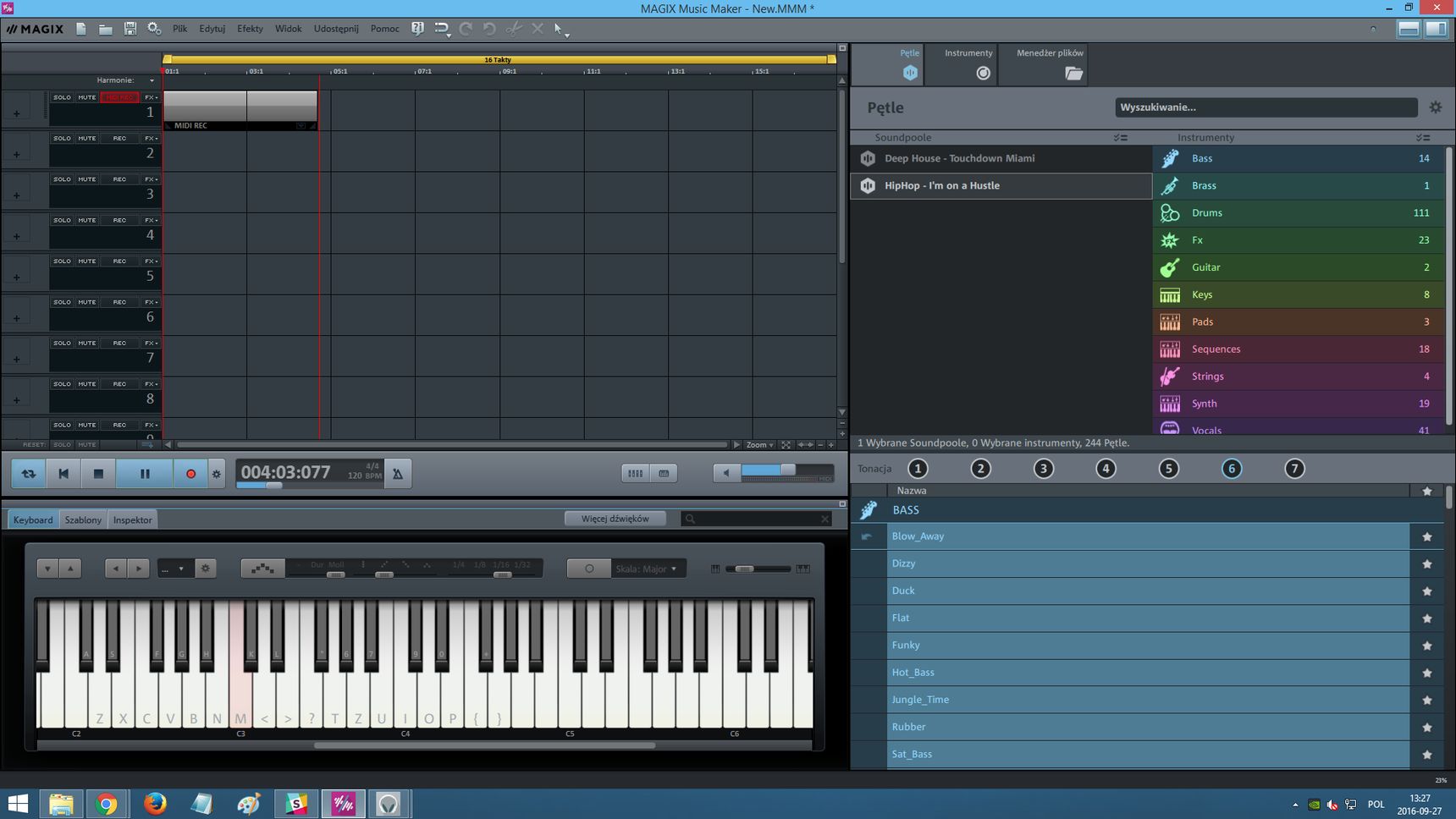
Task: Save the project with the floppy disk icon
Action: [130, 29]
